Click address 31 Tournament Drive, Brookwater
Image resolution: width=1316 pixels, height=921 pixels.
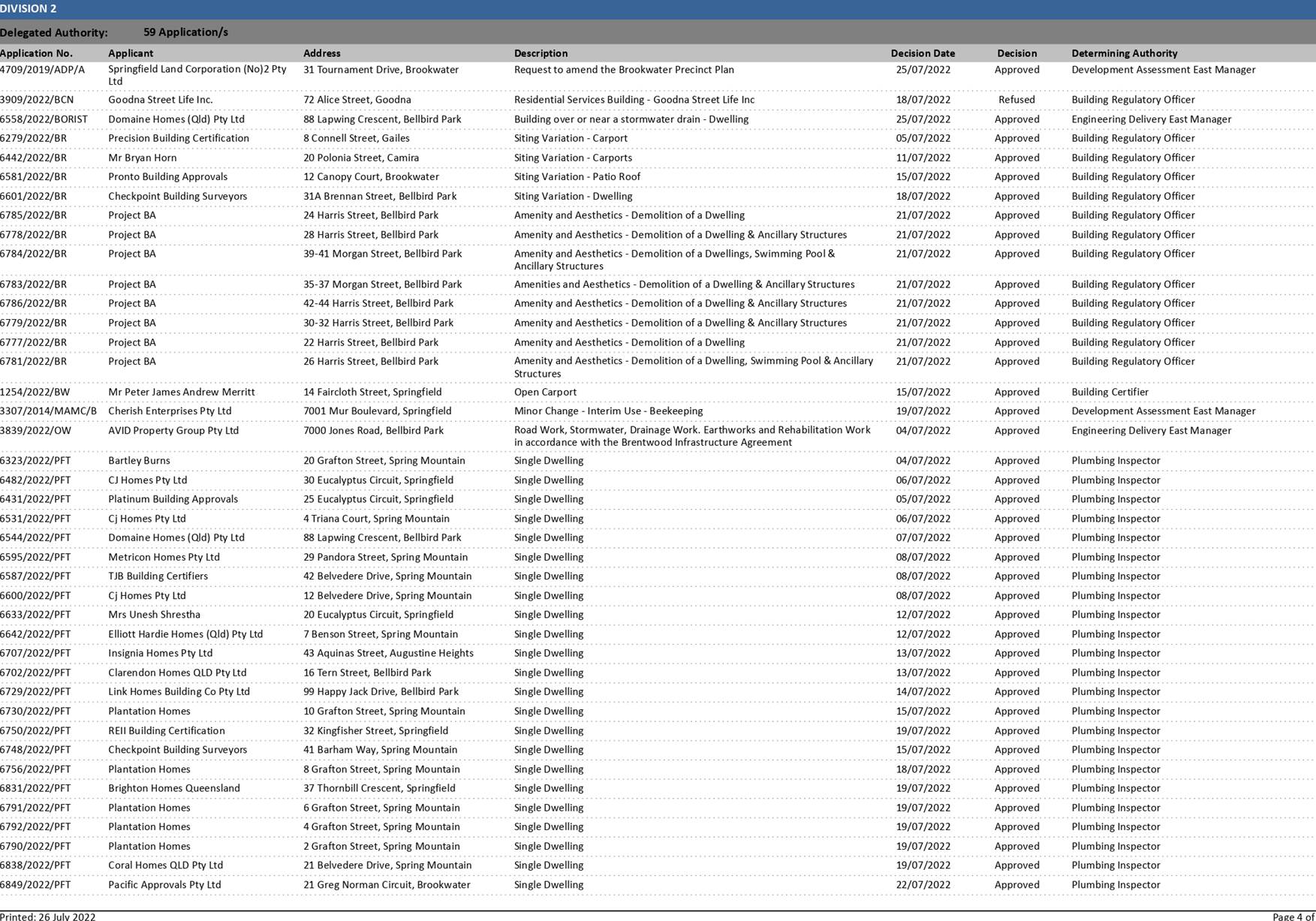click(381, 70)
